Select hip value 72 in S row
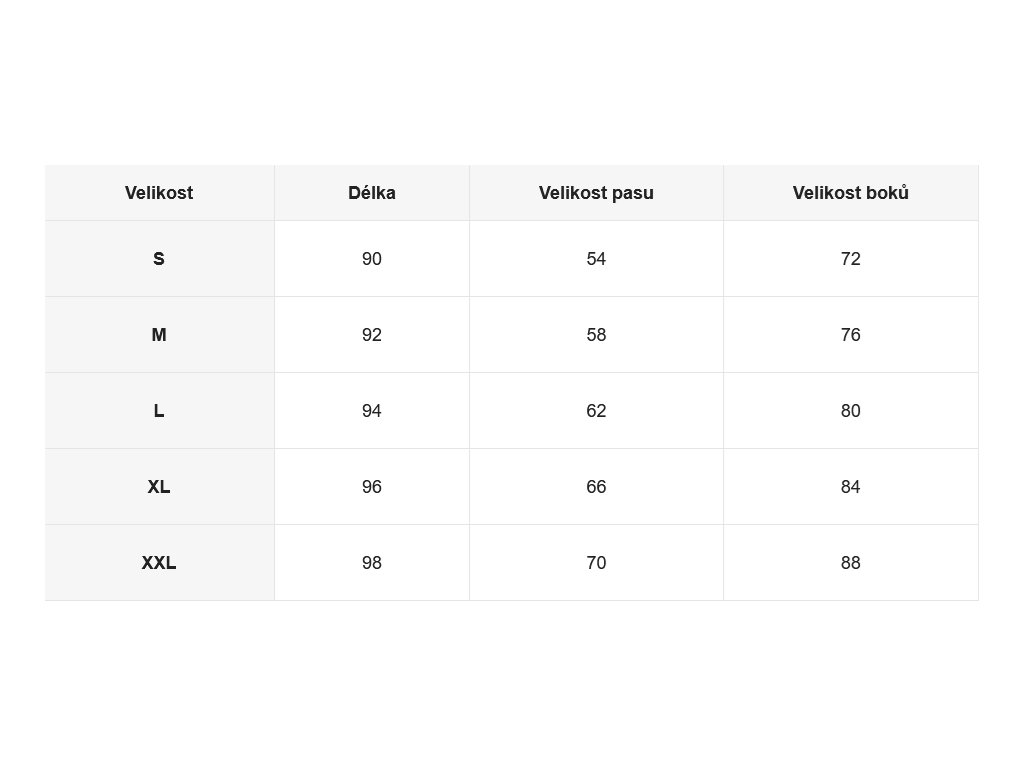Image resolution: width=1024 pixels, height=768 pixels. (850, 259)
